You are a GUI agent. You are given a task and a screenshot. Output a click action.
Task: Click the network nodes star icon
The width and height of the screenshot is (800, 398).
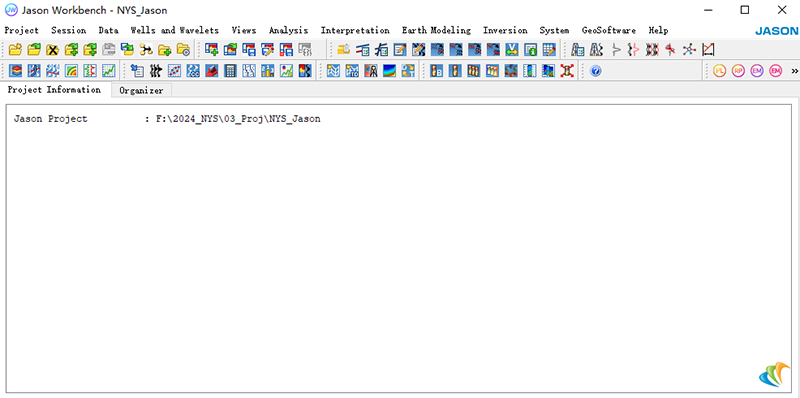[689, 49]
